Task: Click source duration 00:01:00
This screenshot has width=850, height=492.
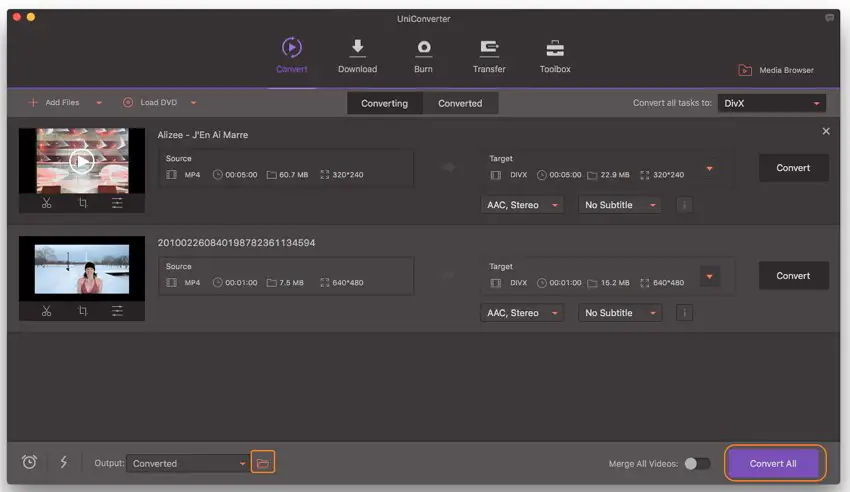Action: (241, 282)
